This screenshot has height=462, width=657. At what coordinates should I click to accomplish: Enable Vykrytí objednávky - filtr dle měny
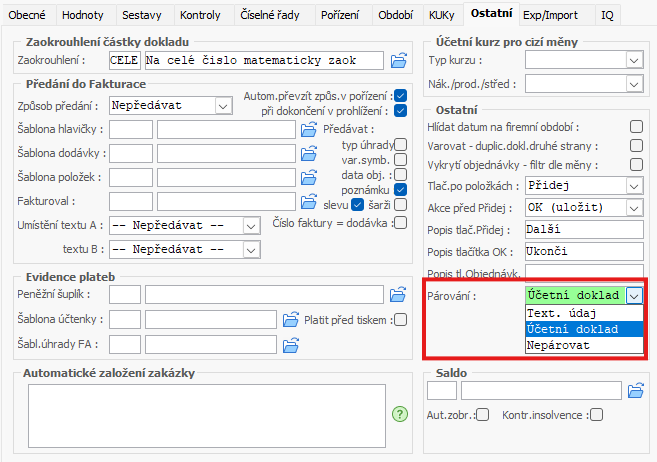coord(636,164)
